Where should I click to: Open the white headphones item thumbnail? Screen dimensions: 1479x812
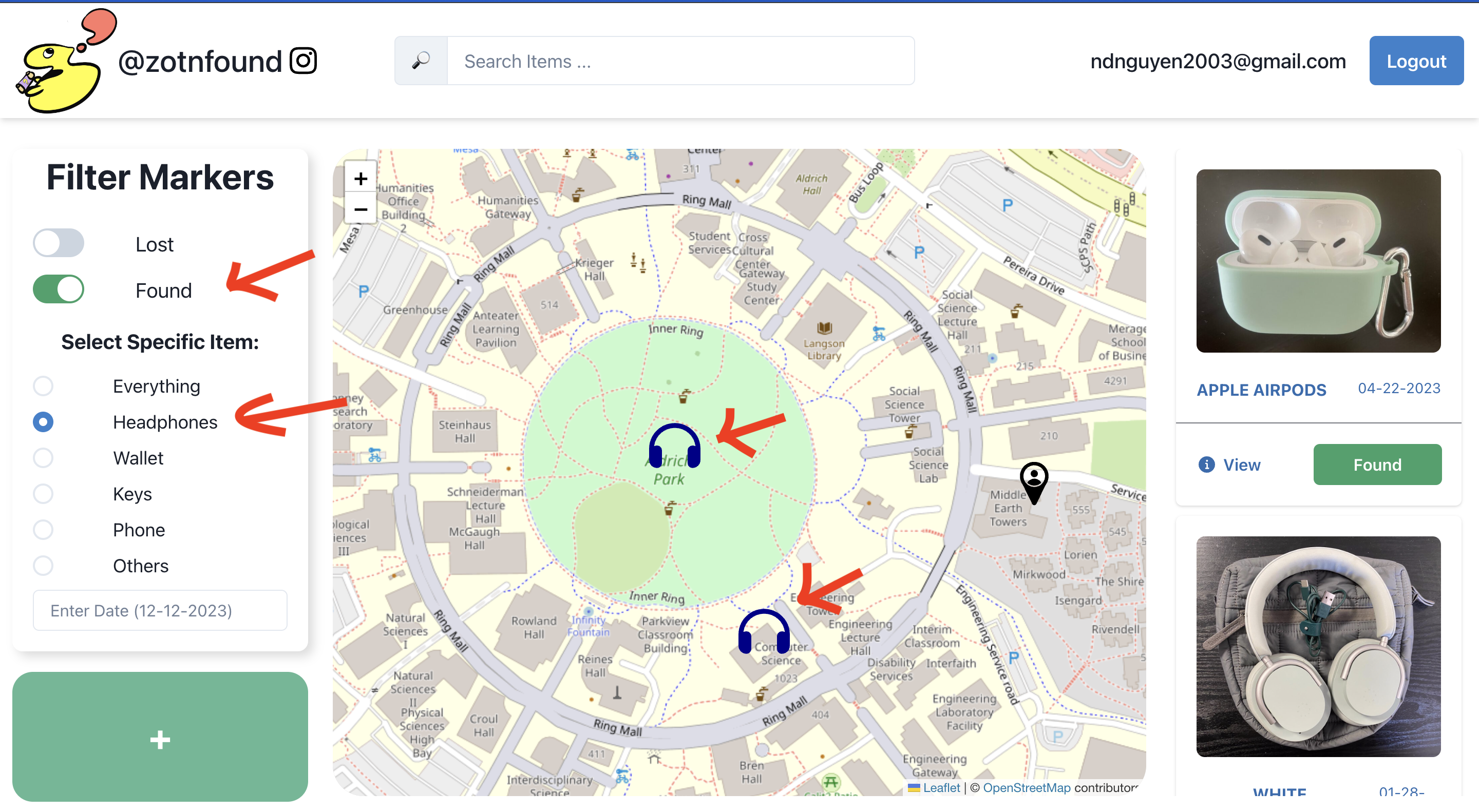pyautogui.click(x=1318, y=646)
